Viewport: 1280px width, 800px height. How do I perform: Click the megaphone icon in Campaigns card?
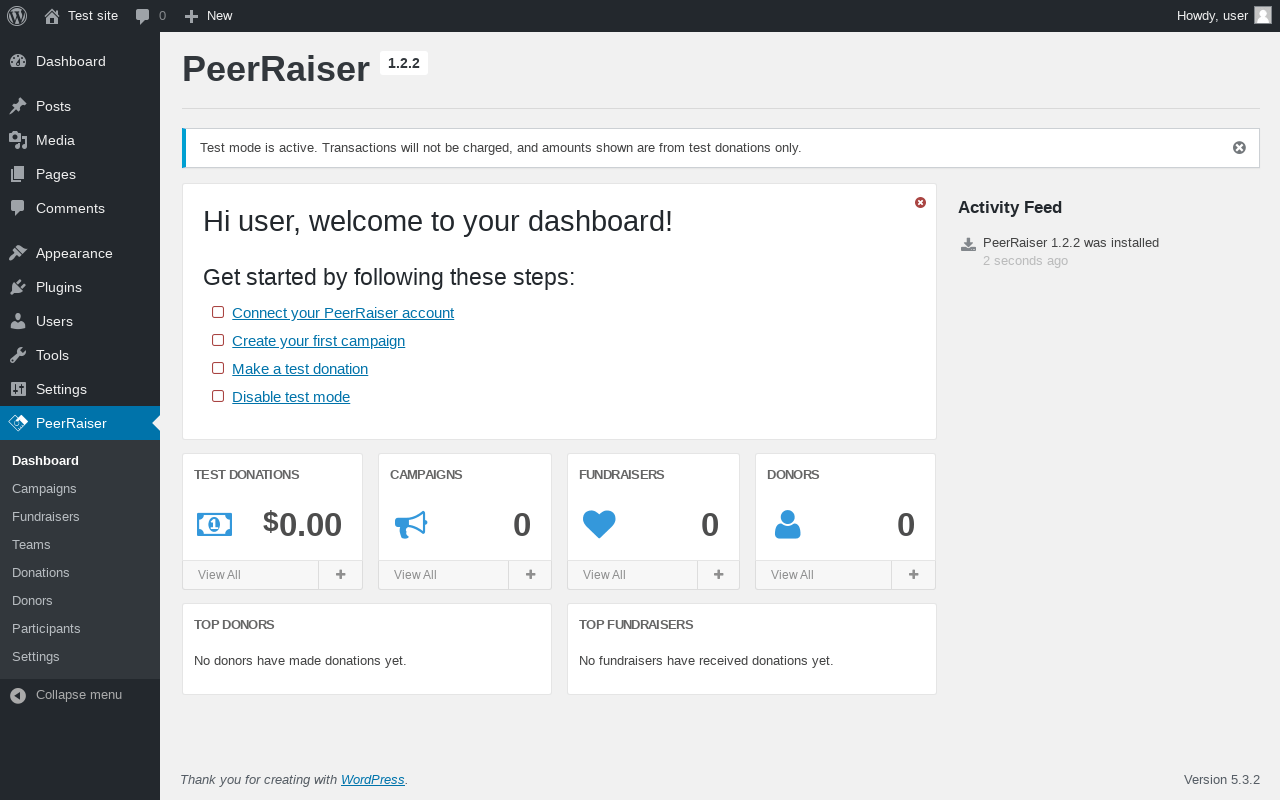pyautogui.click(x=411, y=524)
